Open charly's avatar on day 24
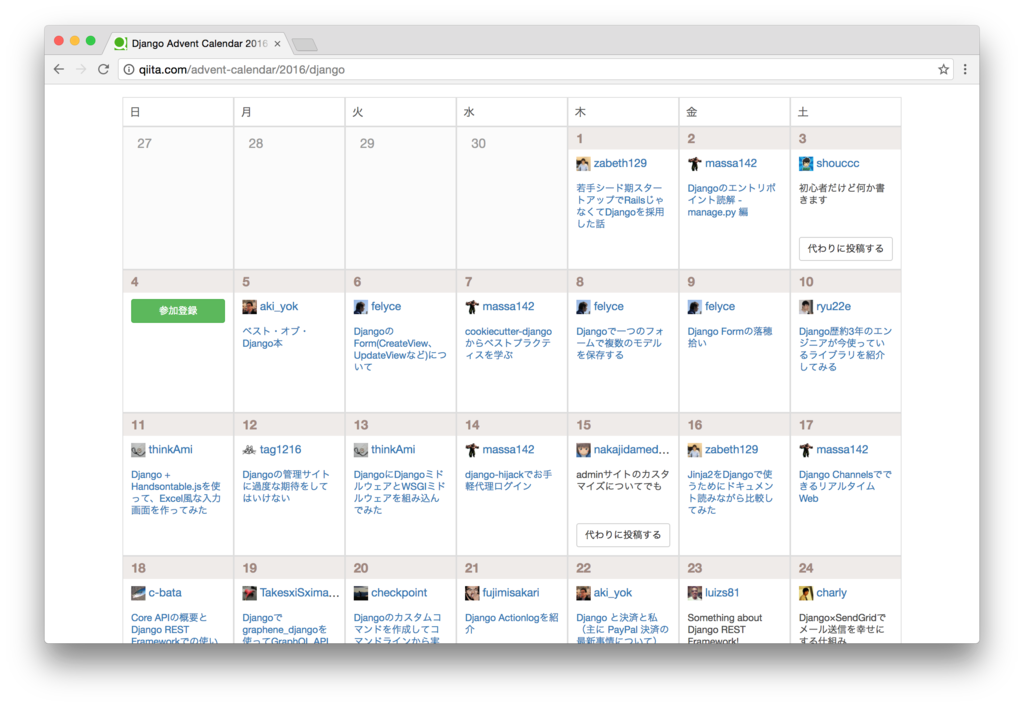This screenshot has height=707, width=1024. (806, 593)
